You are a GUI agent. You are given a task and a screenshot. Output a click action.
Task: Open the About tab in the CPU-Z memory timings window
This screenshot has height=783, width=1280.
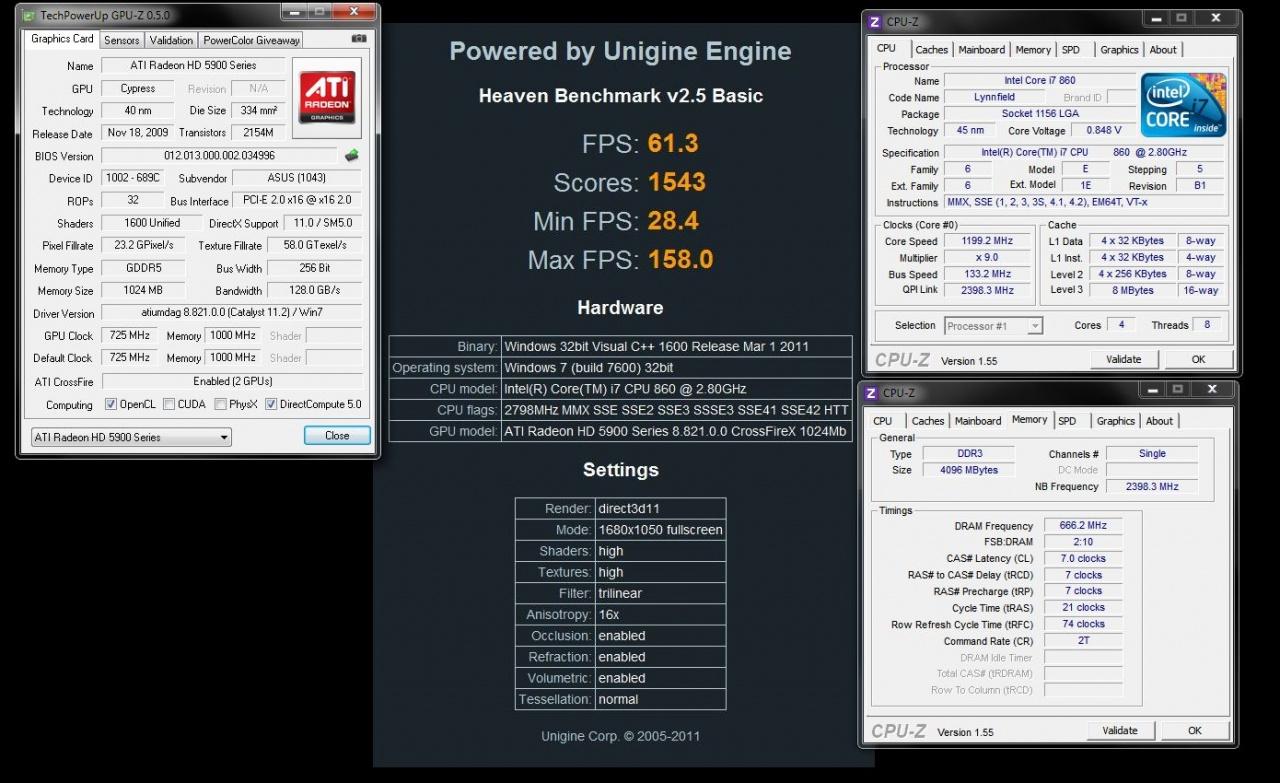pyautogui.click(x=1159, y=421)
